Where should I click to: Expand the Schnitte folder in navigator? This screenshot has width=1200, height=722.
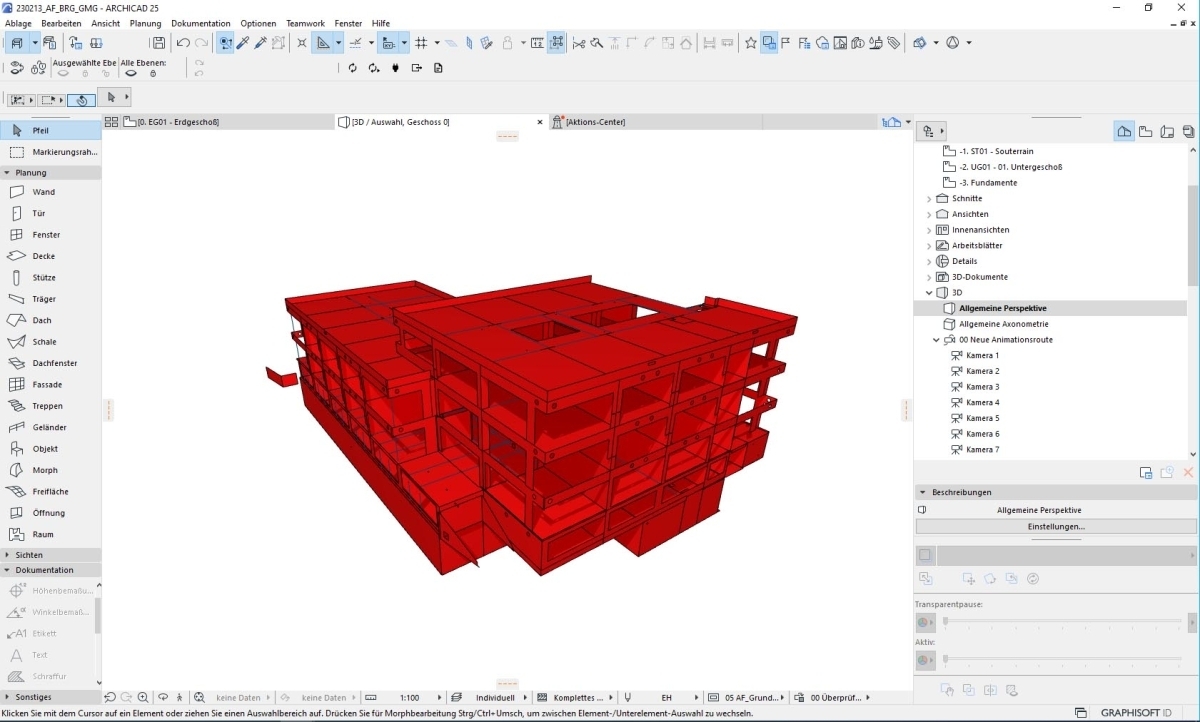coord(929,199)
